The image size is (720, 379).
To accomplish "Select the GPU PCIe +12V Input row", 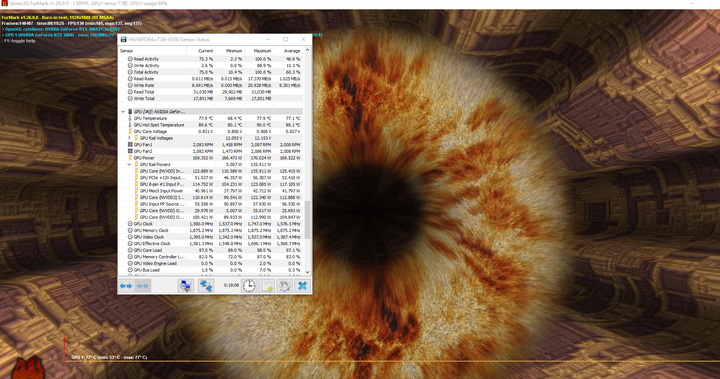I will [211, 177].
